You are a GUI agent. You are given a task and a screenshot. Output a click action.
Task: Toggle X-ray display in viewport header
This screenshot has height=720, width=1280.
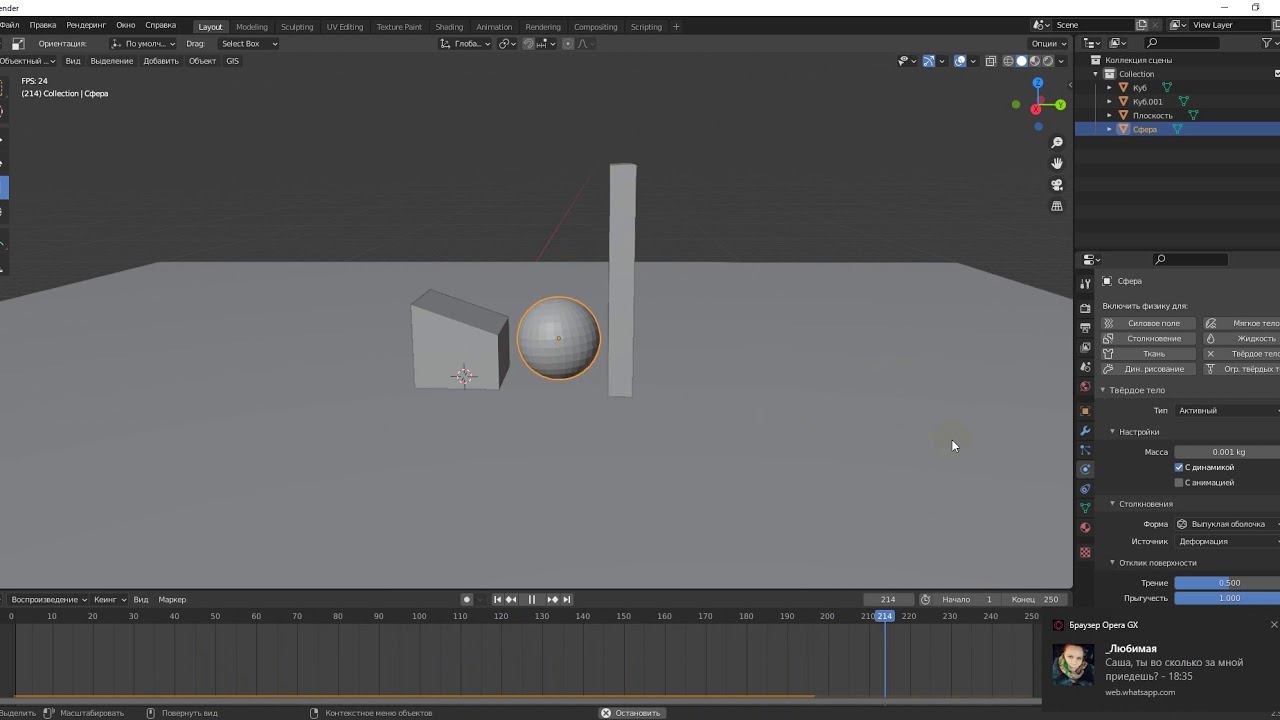[991, 61]
